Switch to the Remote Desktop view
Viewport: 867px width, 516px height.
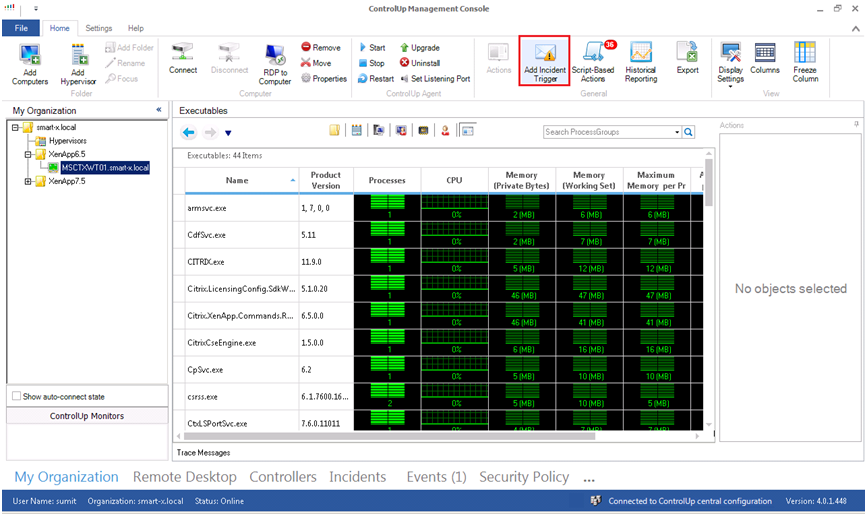pos(185,477)
